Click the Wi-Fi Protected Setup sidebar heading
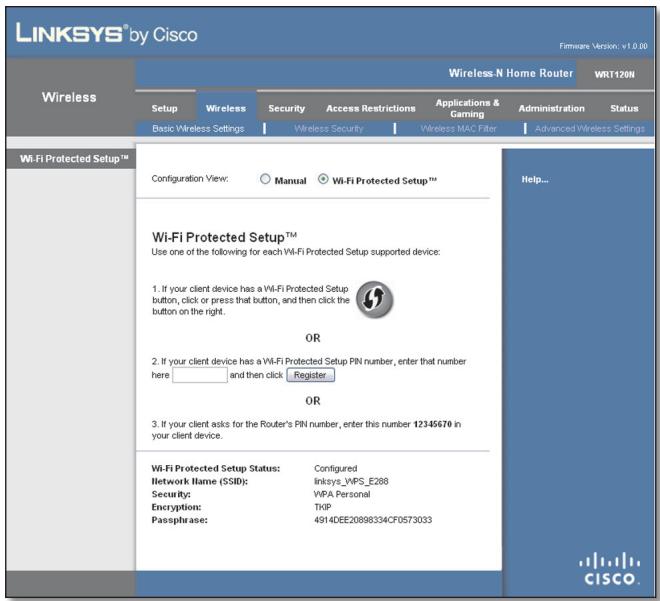Screen dimensions: 660x601 pos(74,159)
